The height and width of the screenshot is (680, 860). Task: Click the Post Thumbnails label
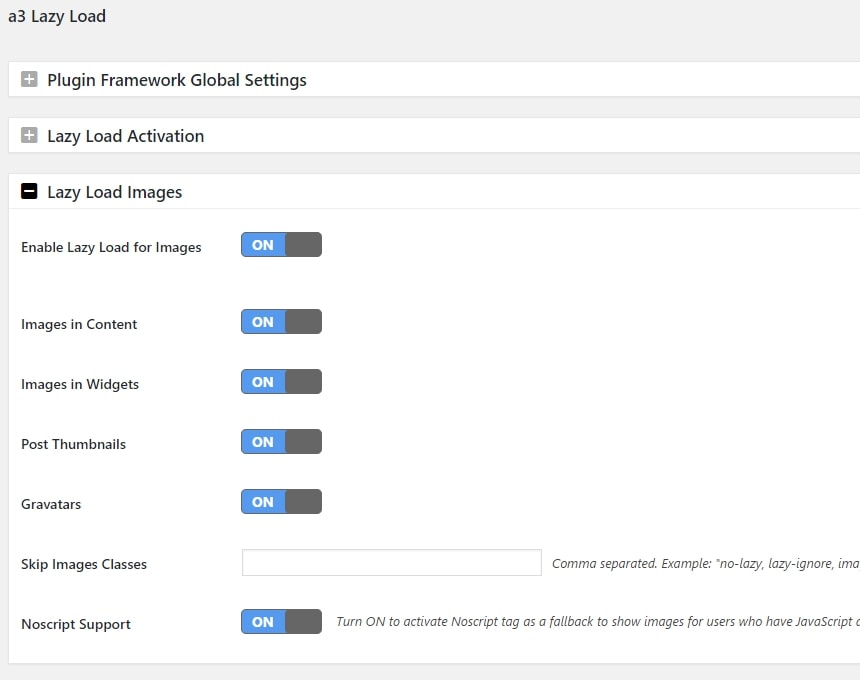coord(73,444)
